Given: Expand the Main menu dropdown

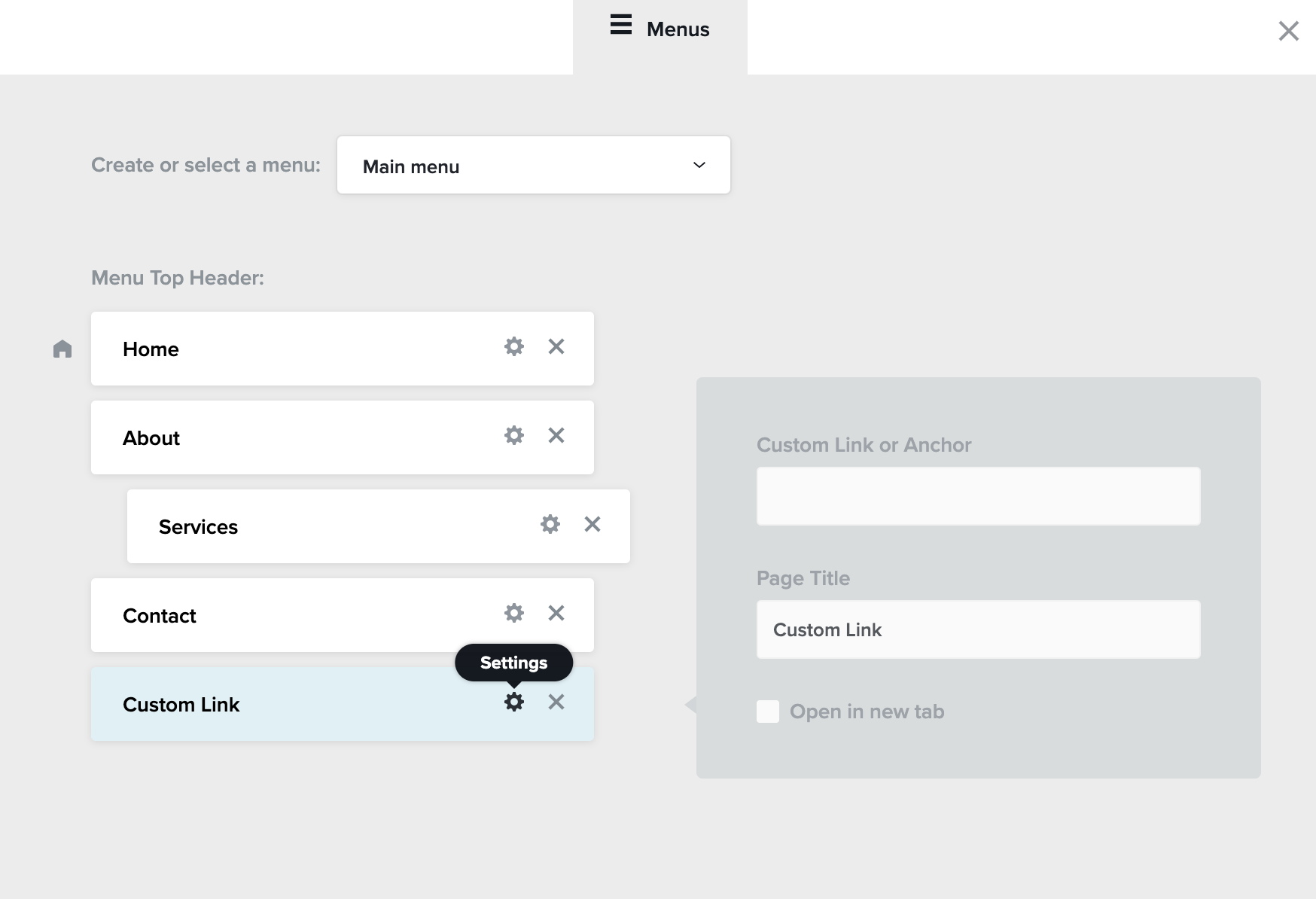Looking at the screenshot, I should coord(533,165).
